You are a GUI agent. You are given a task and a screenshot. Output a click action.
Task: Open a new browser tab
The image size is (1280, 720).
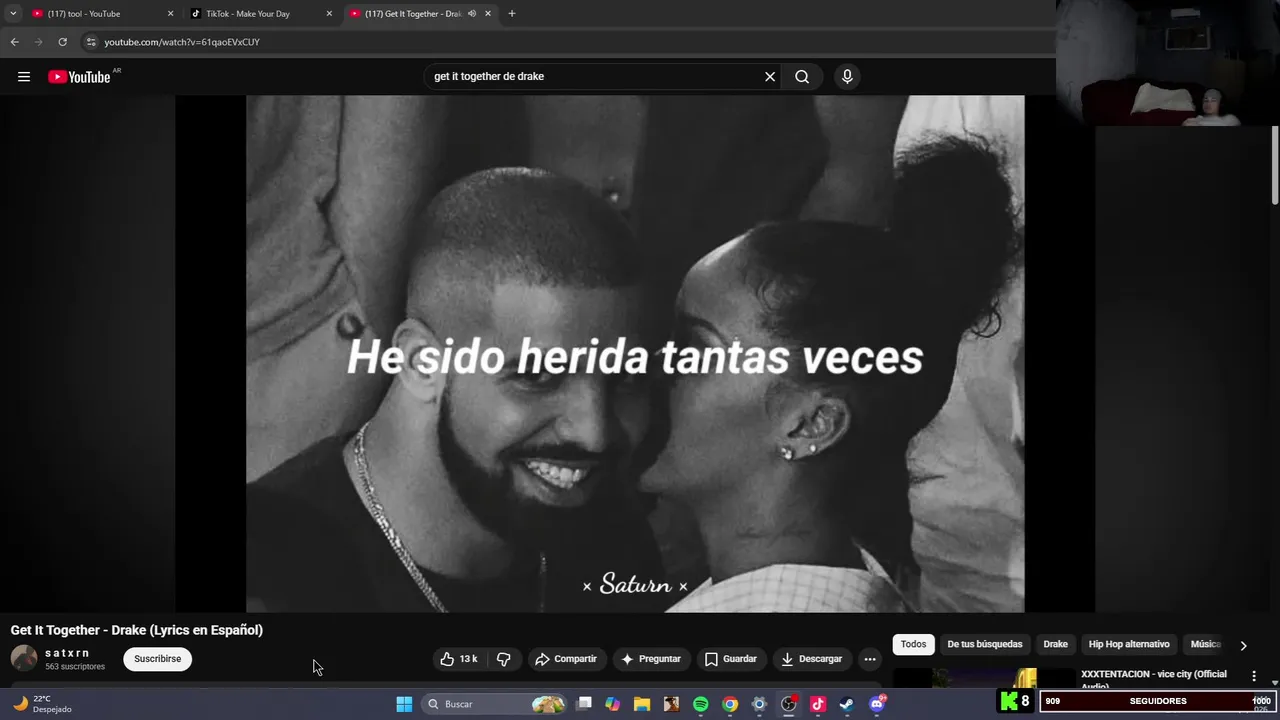[512, 14]
